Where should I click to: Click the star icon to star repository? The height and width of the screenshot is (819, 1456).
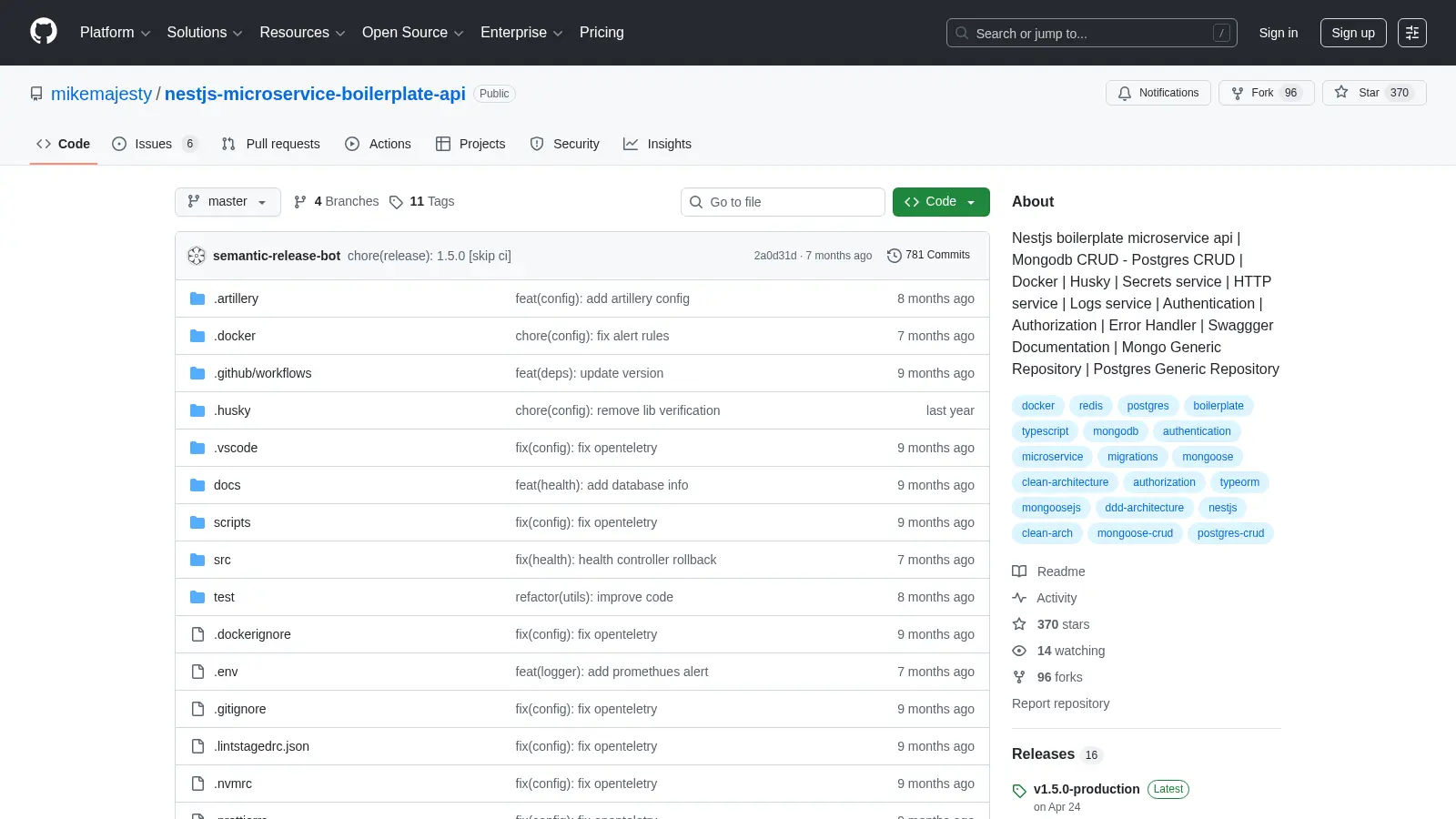(1341, 92)
